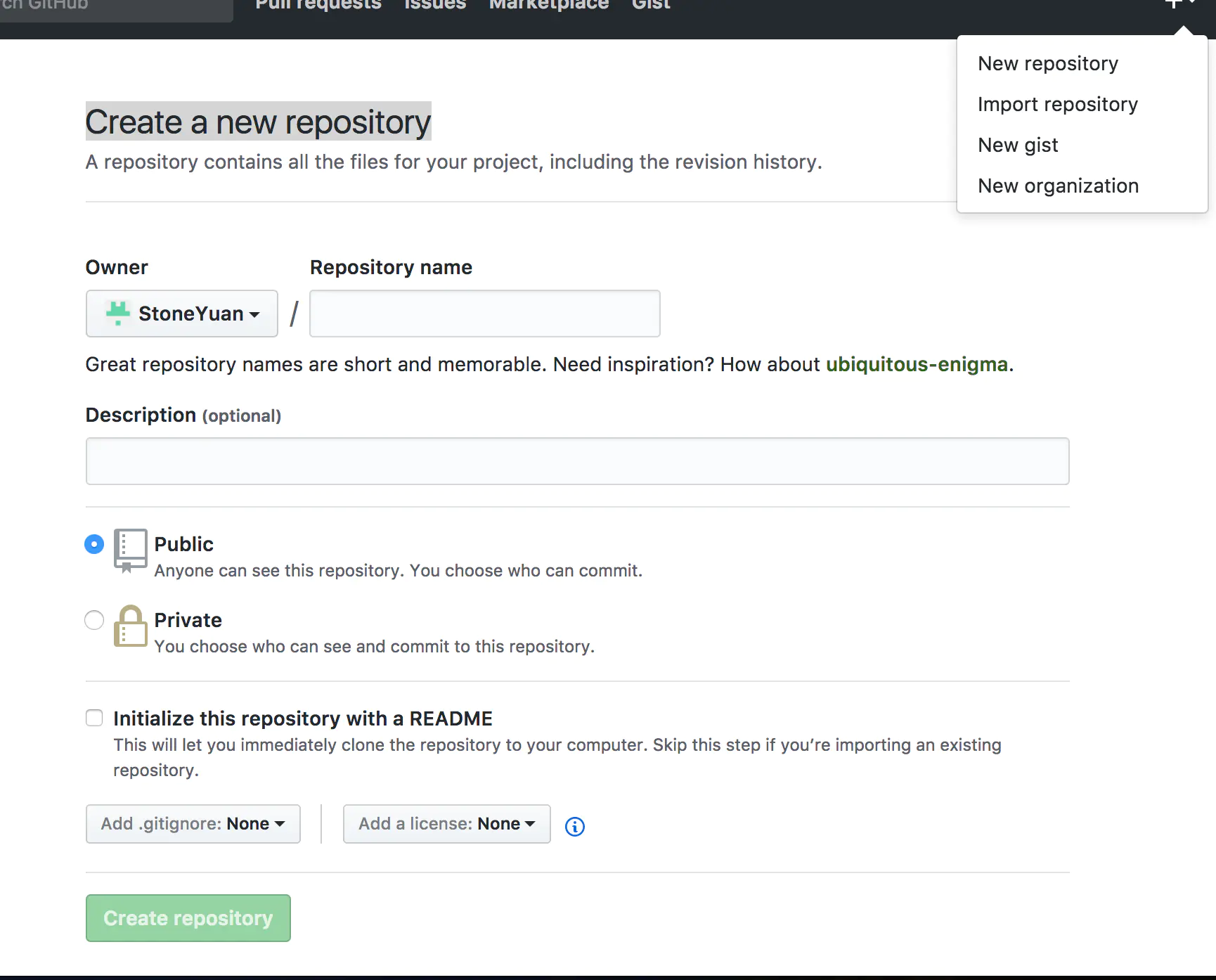Click the Public option label

click(184, 544)
